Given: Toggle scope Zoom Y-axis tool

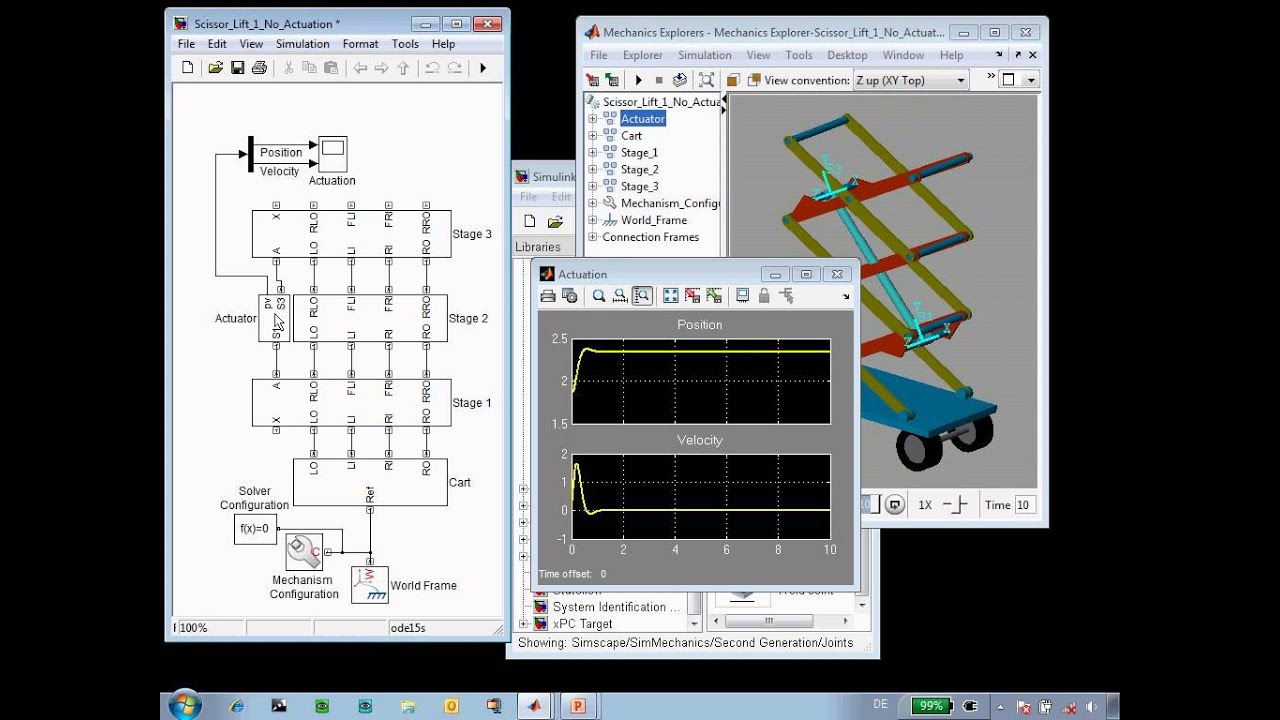Looking at the screenshot, I should (642, 296).
